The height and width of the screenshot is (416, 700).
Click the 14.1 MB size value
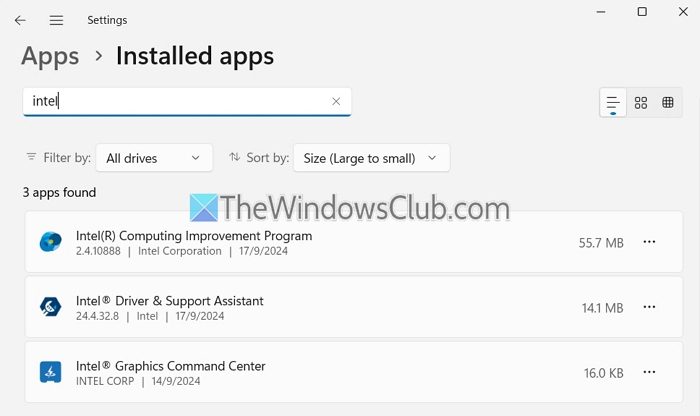[602, 308]
